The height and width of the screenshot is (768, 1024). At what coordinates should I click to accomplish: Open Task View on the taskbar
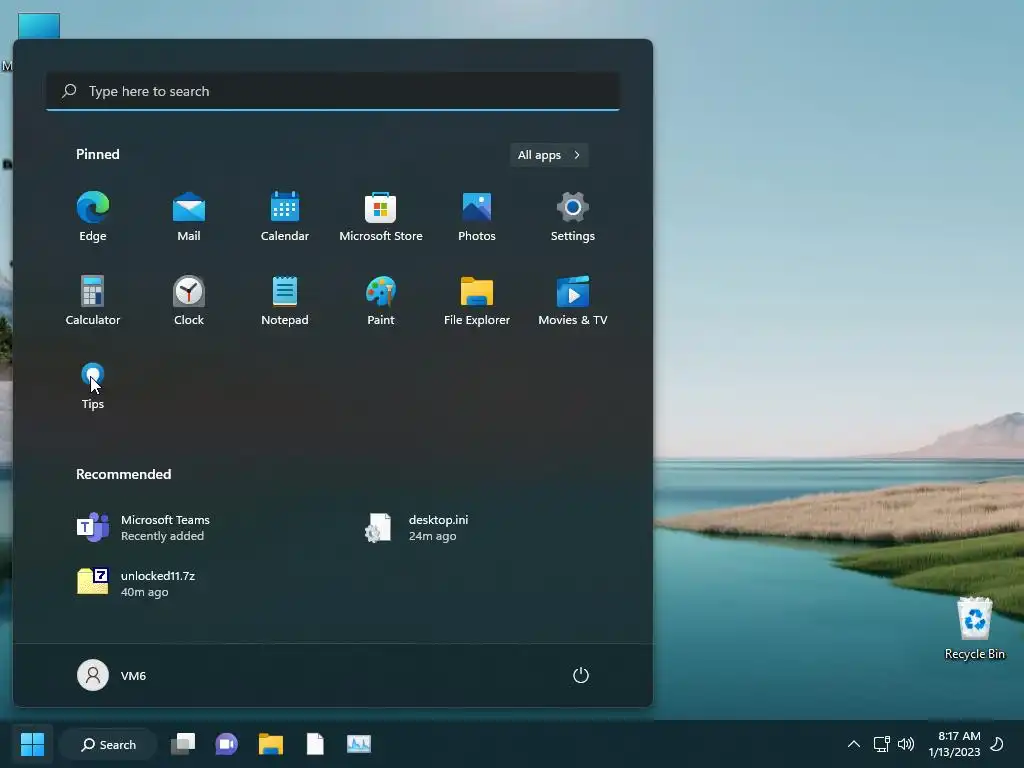[x=183, y=744]
